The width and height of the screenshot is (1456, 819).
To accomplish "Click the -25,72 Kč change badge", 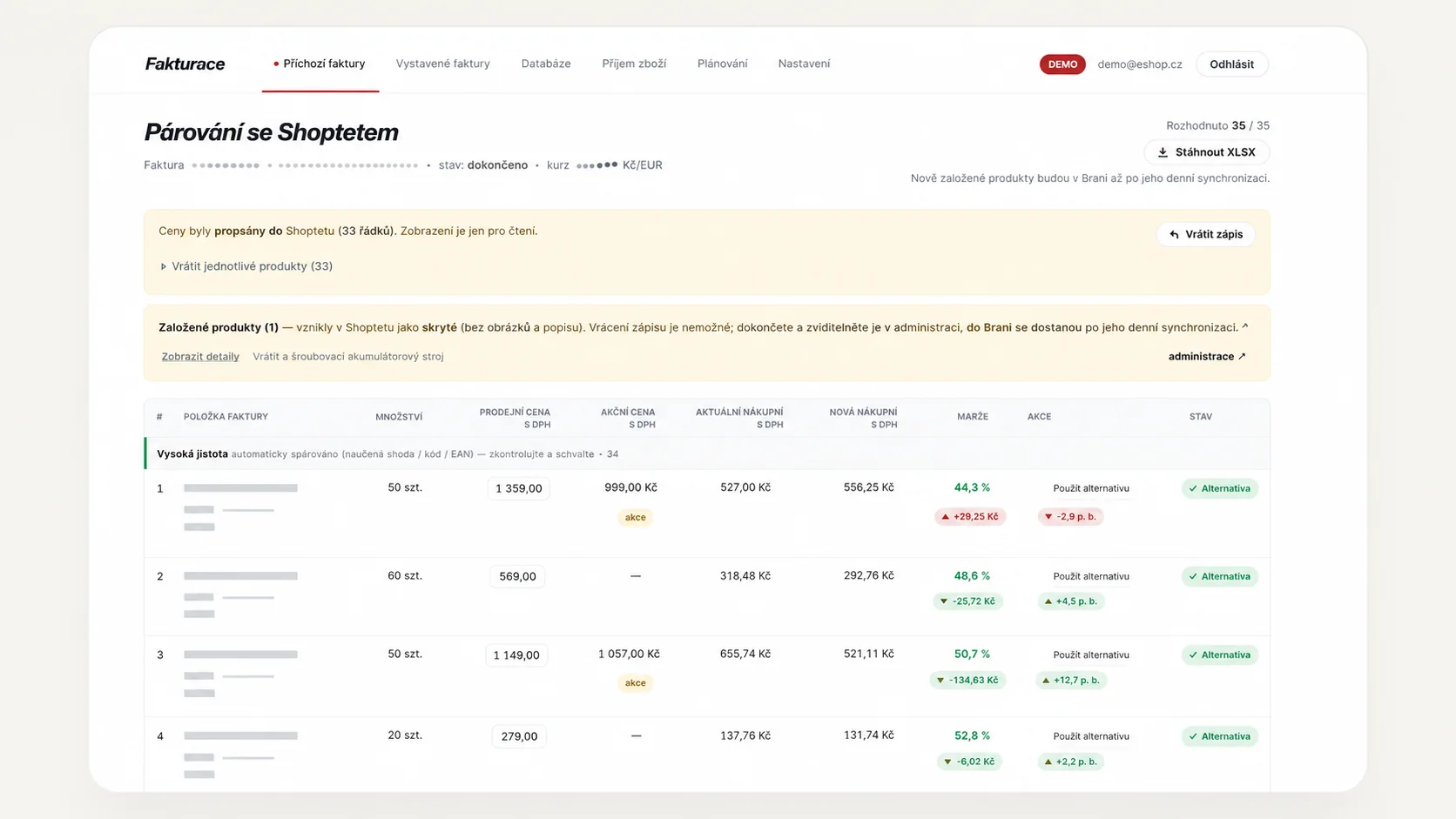I will [967, 601].
